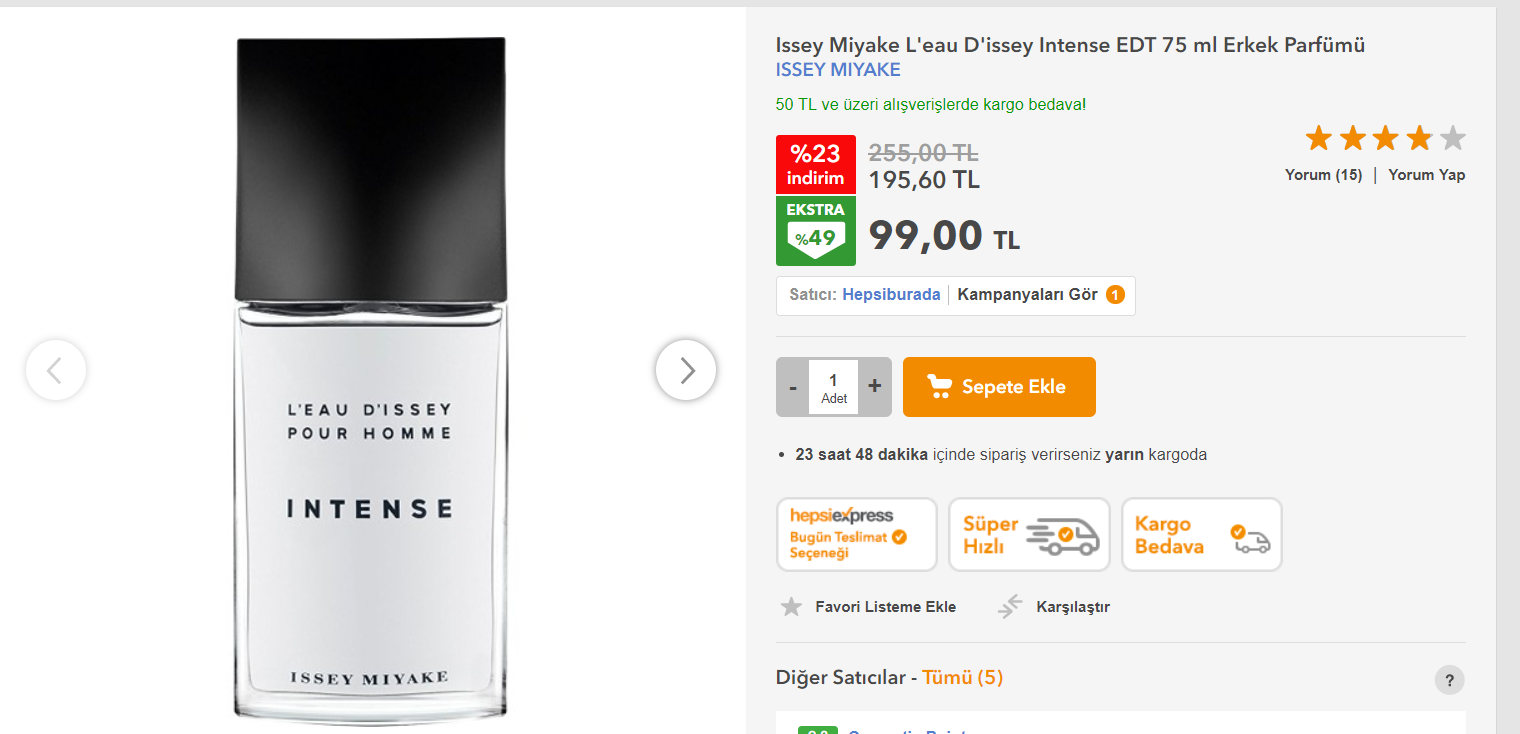
Task: Click the compare arrows icon beside Karşılaştır
Action: coord(1010,606)
